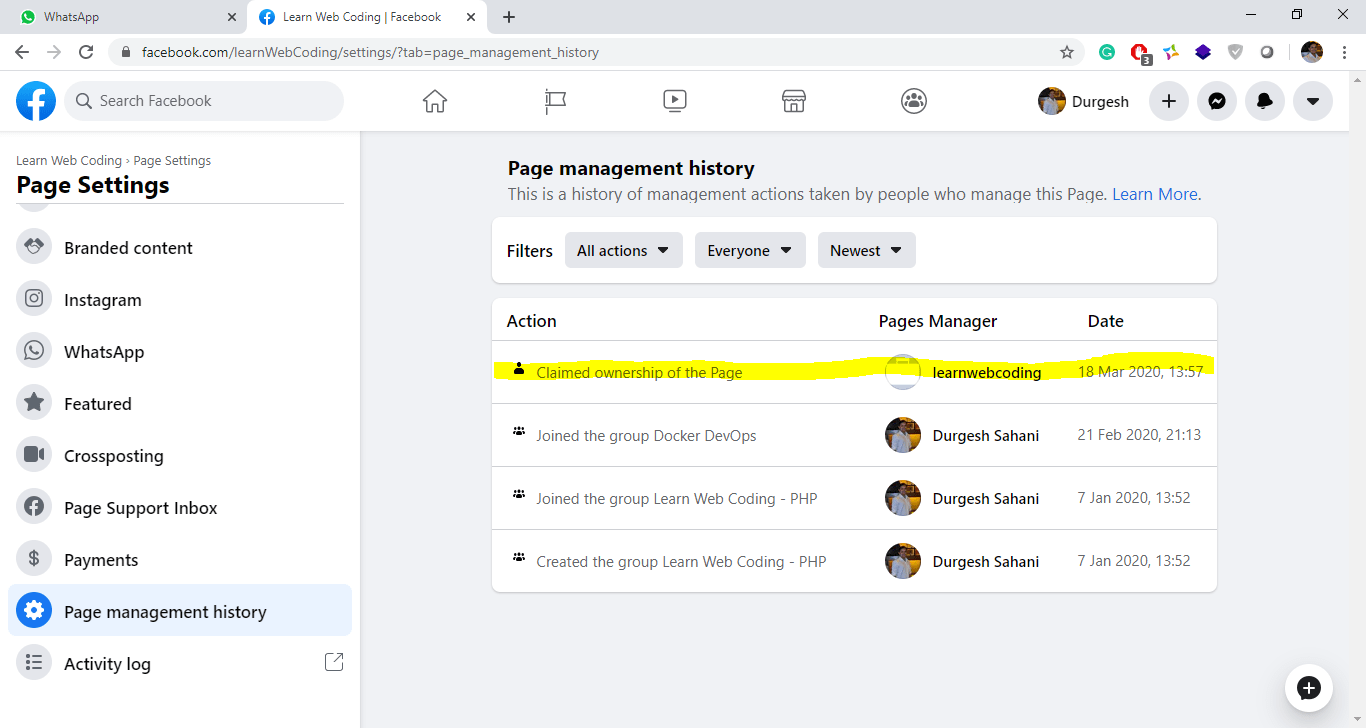Select Page management history item
The width and height of the screenshot is (1366, 728).
[180, 611]
